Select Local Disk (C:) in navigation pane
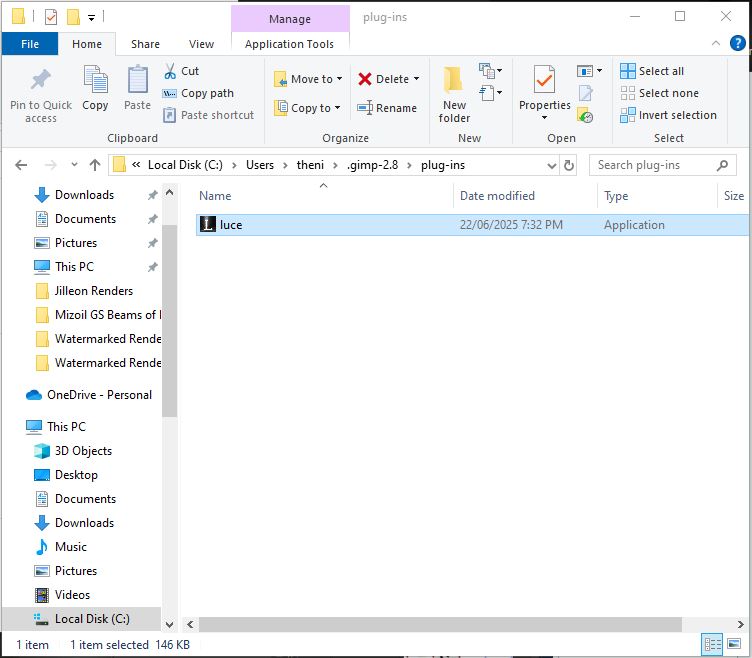752x658 pixels. click(x=82, y=619)
